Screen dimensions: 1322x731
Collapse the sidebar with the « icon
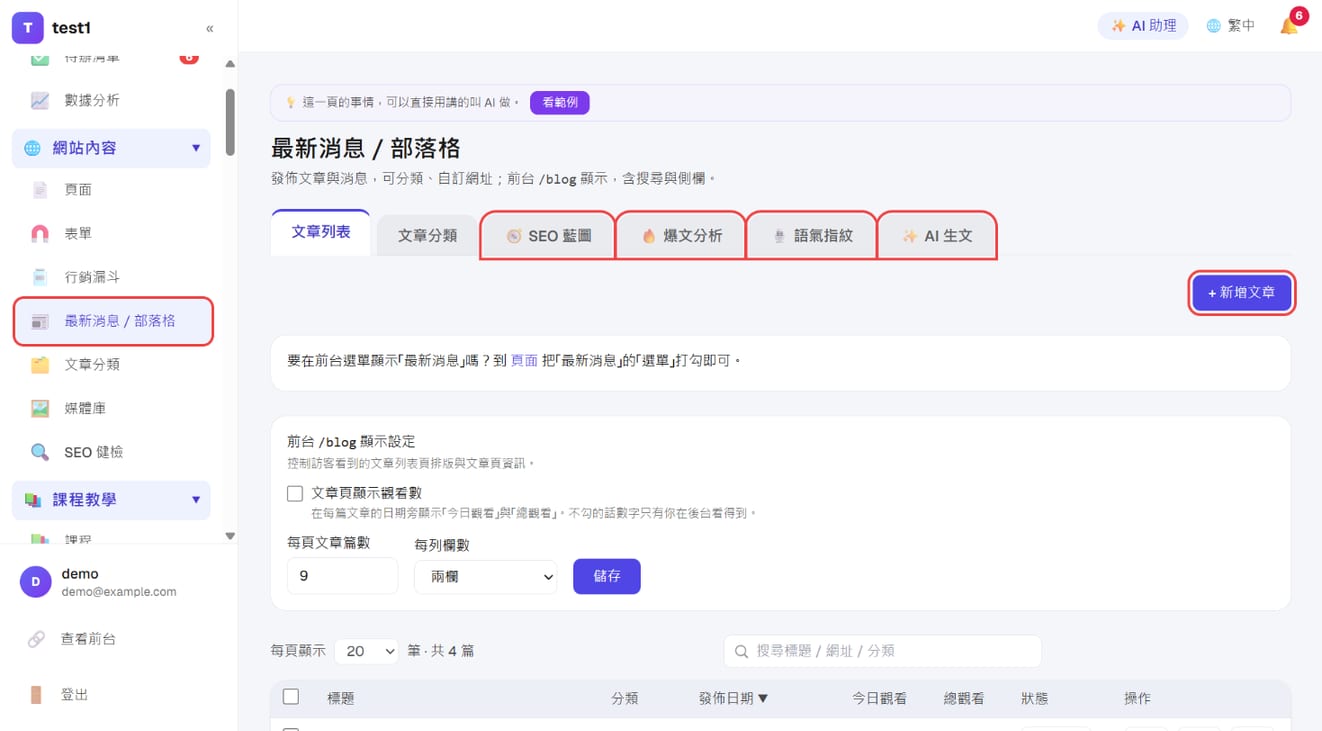click(x=209, y=28)
